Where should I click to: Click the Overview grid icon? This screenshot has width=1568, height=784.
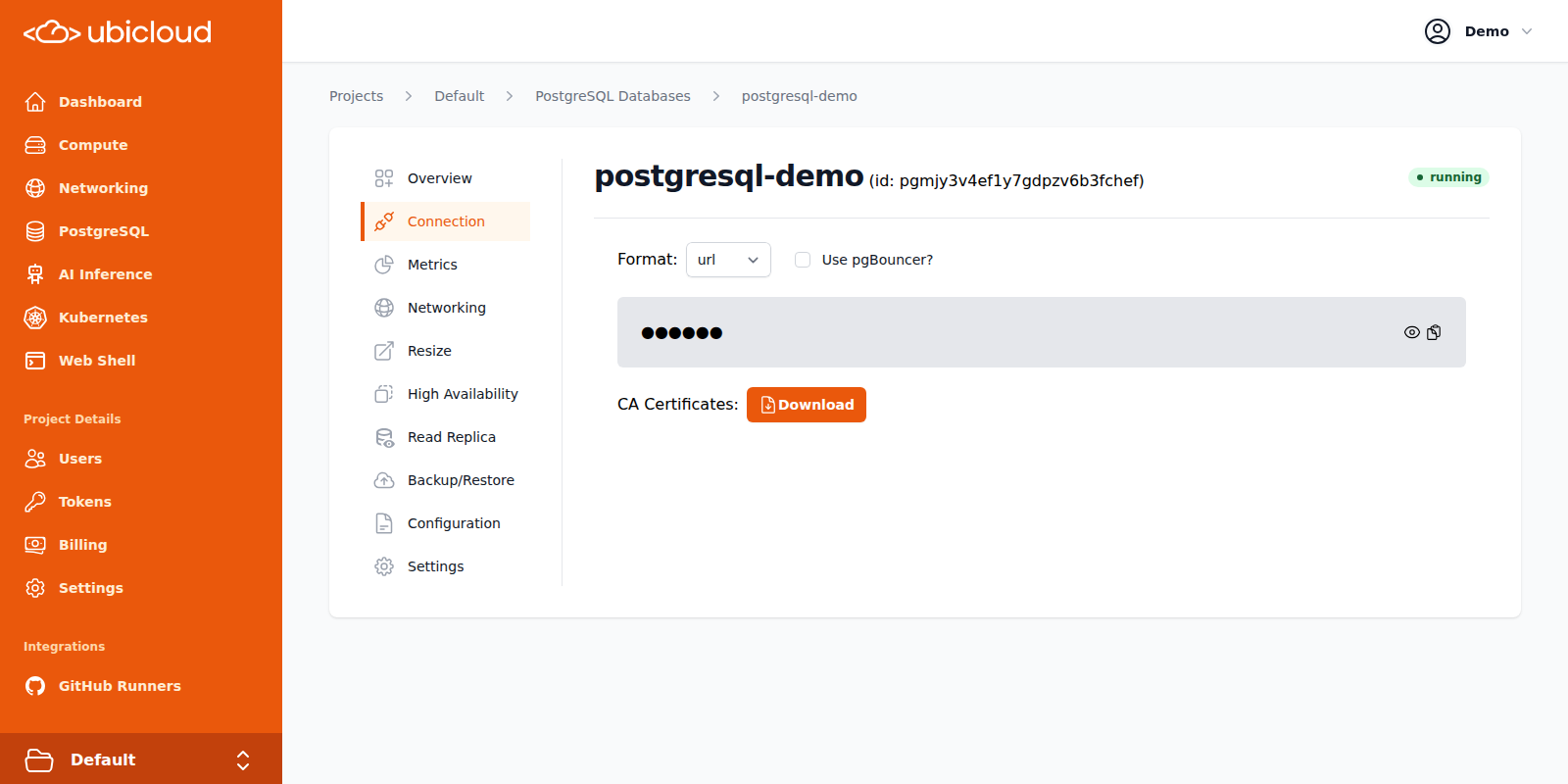point(384,178)
